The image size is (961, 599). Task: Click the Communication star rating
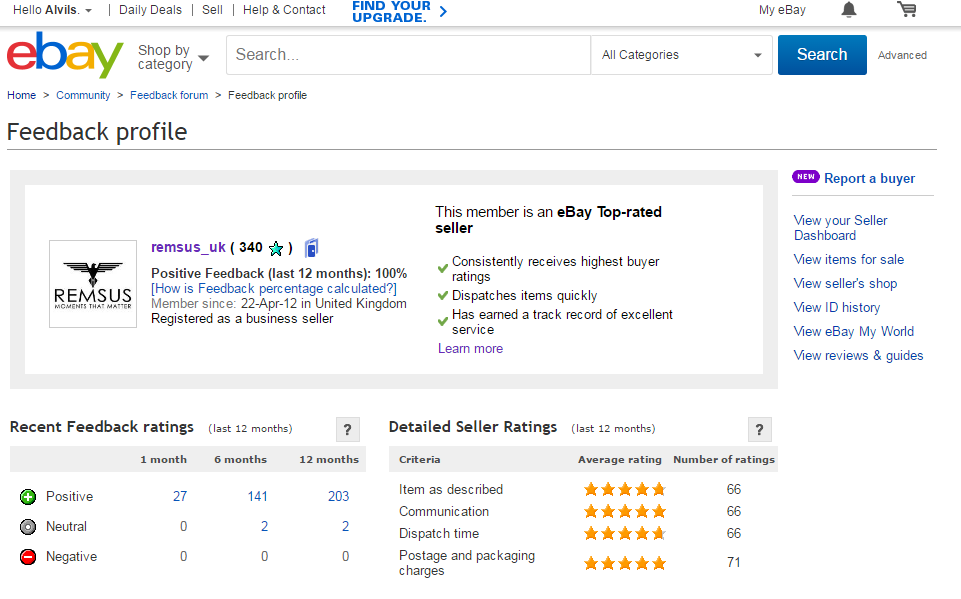point(625,511)
